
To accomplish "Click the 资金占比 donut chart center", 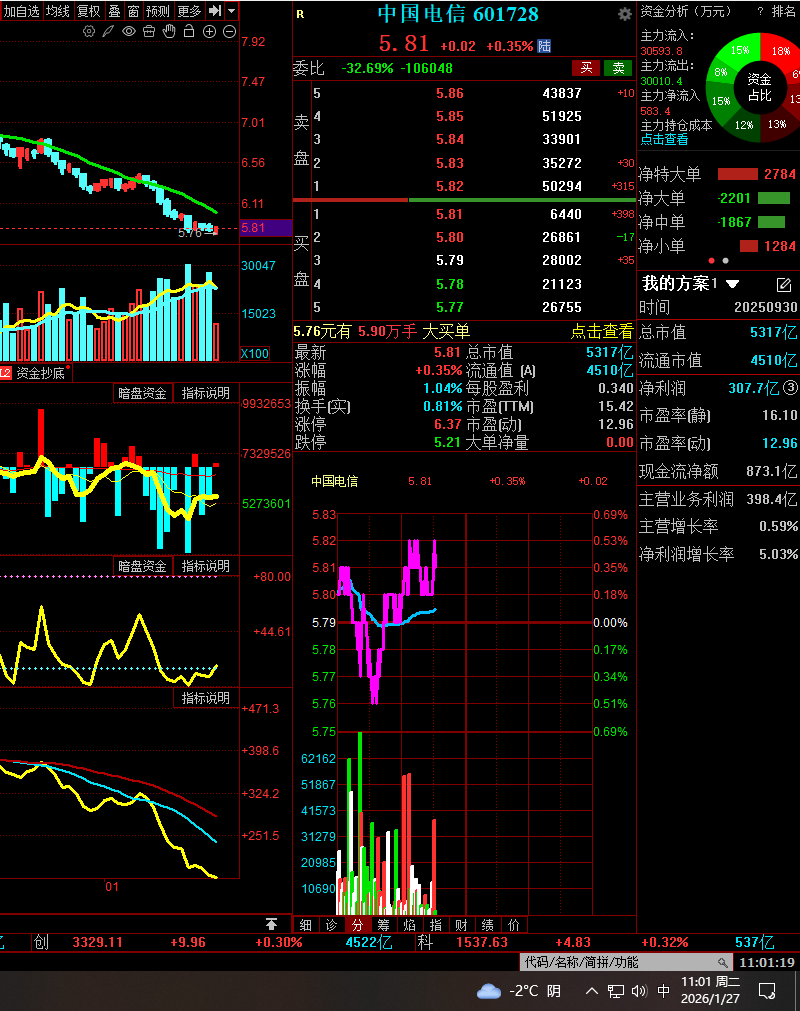I will click(759, 87).
